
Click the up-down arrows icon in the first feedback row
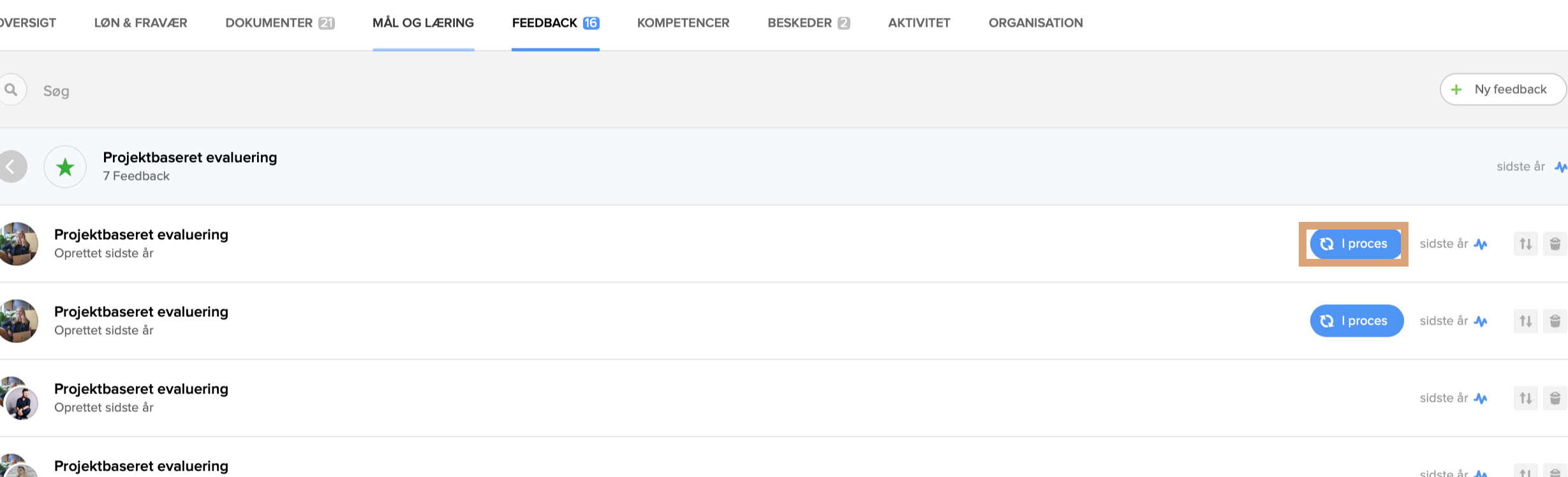(x=1525, y=244)
